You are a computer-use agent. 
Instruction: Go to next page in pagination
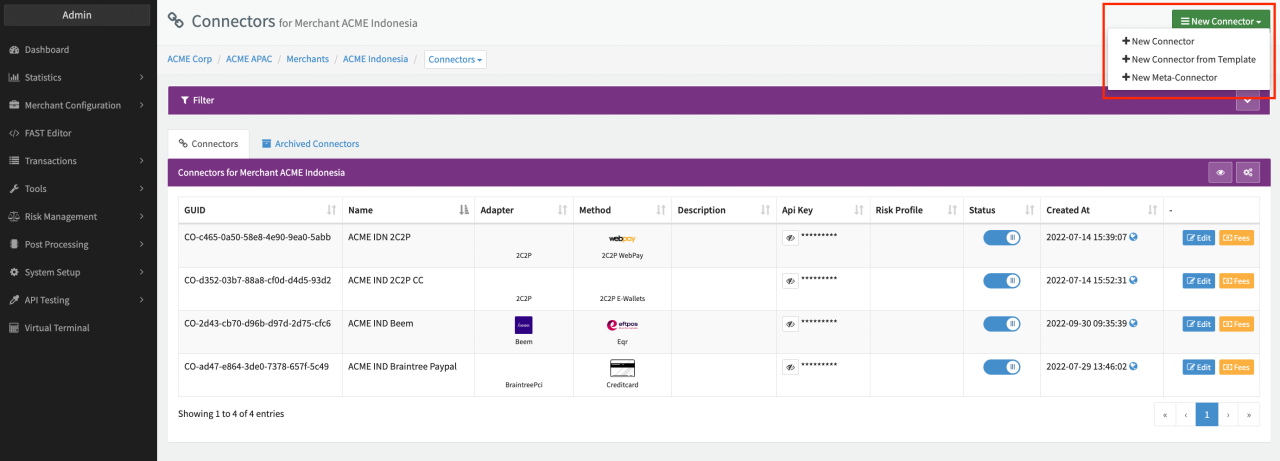click(1228, 414)
